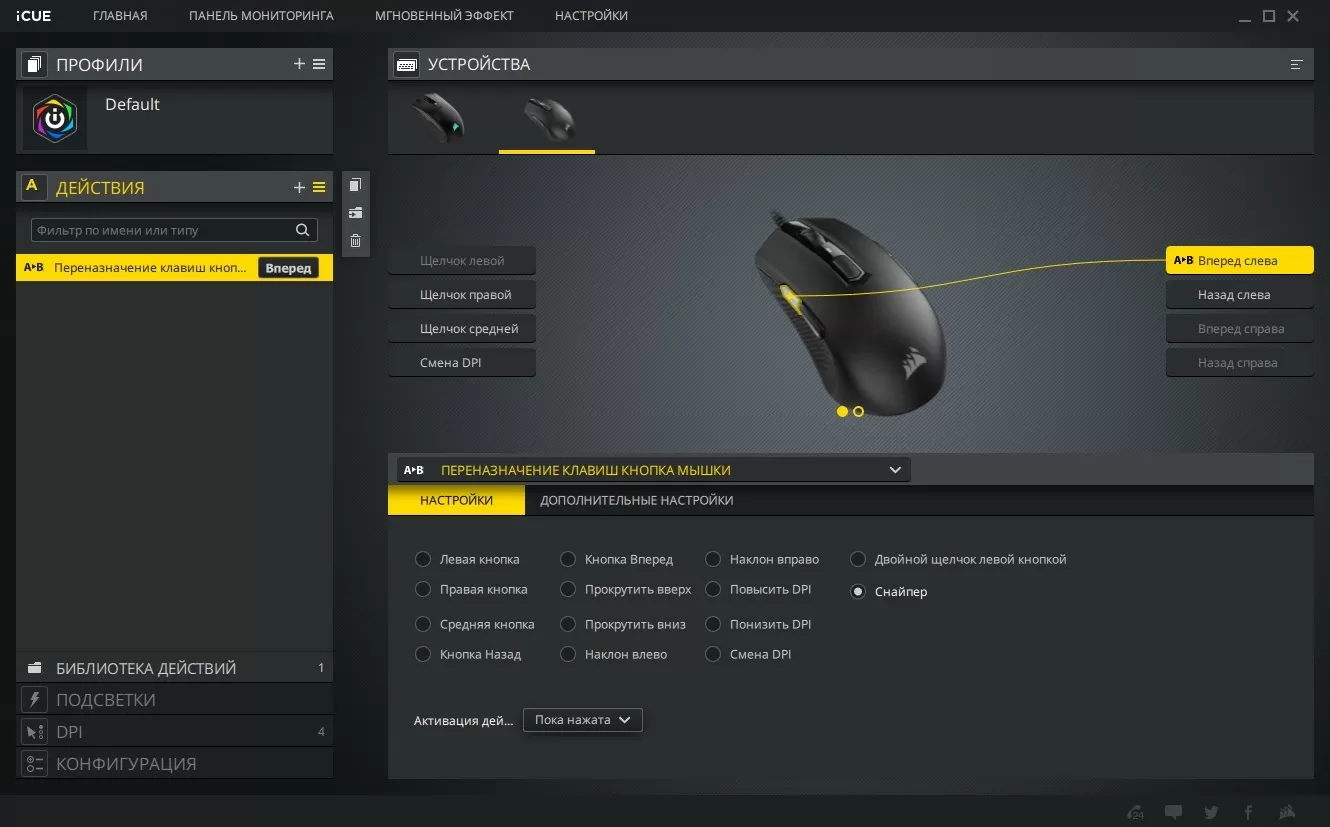Viewport: 1330px width, 827px height.
Task: Click the plus icon in Профили header
Action: coord(299,64)
